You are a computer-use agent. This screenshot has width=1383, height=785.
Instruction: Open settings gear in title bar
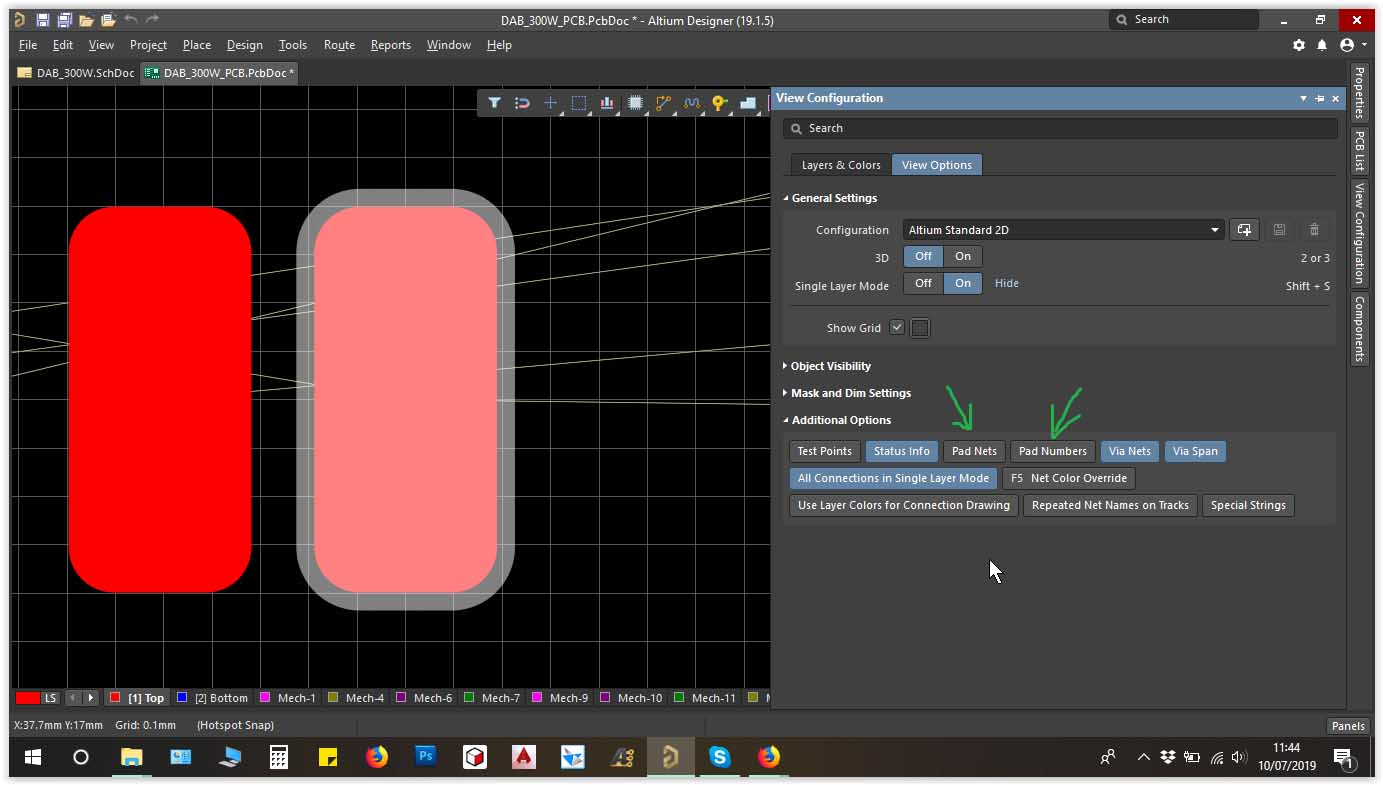tap(1299, 45)
